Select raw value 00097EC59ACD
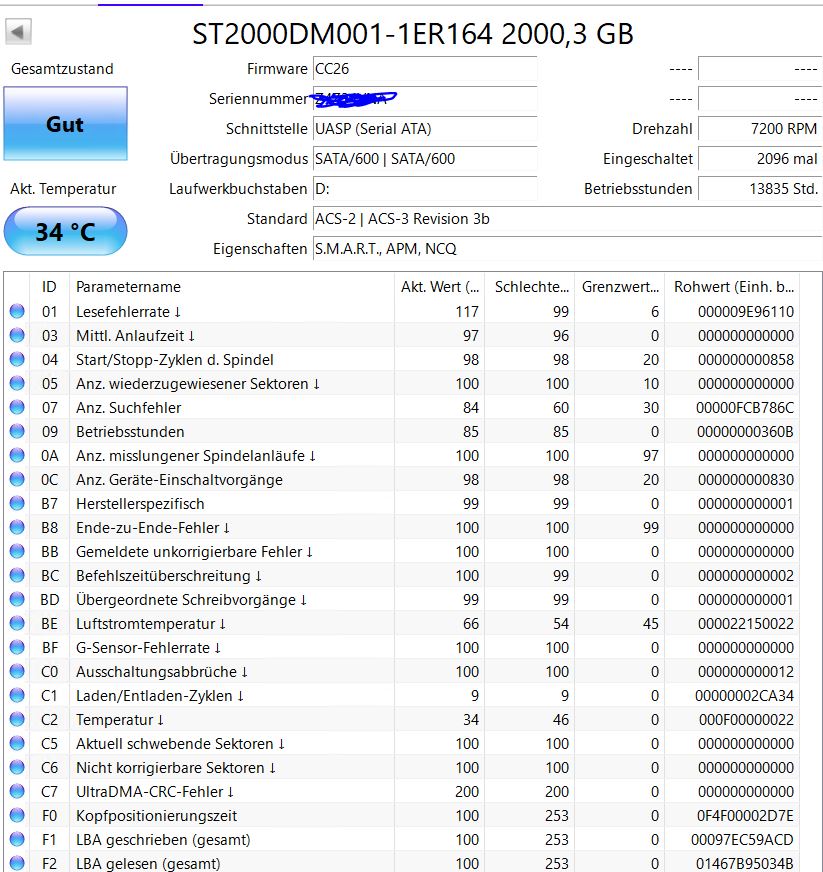This screenshot has height=872, width=823. point(742,840)
